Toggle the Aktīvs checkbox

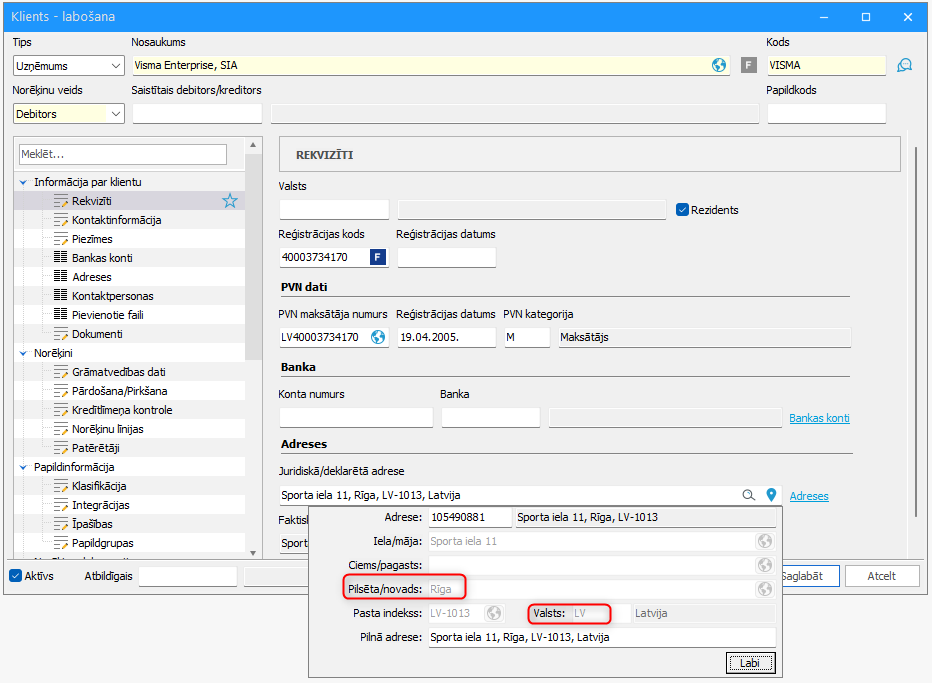(x=15, y=576)
